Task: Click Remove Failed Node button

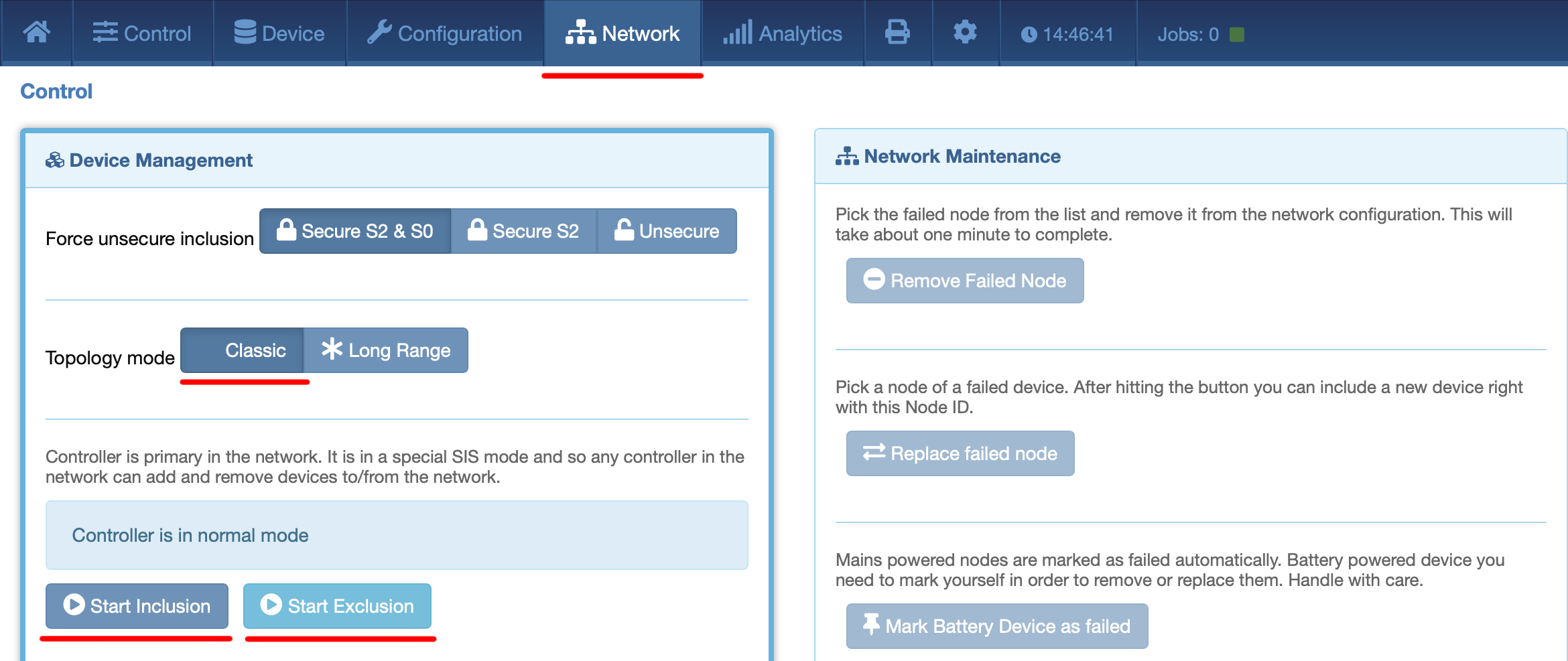Action: 965,281
